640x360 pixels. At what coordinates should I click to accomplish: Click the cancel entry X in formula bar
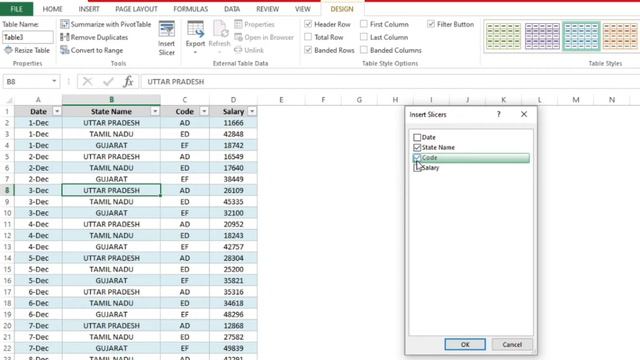tap(87, 82)
